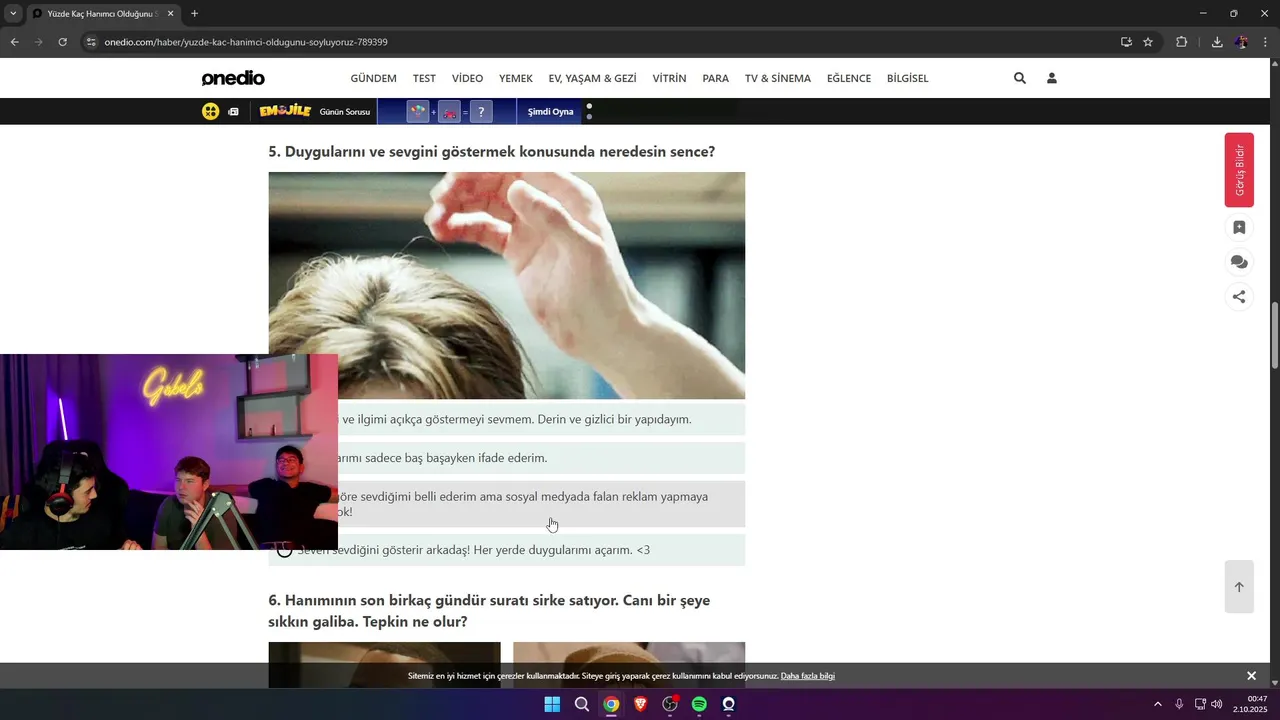This screenshot has width=1280, height=720.
Task: Click the microphone icon in system tray
Action: 1180,704
